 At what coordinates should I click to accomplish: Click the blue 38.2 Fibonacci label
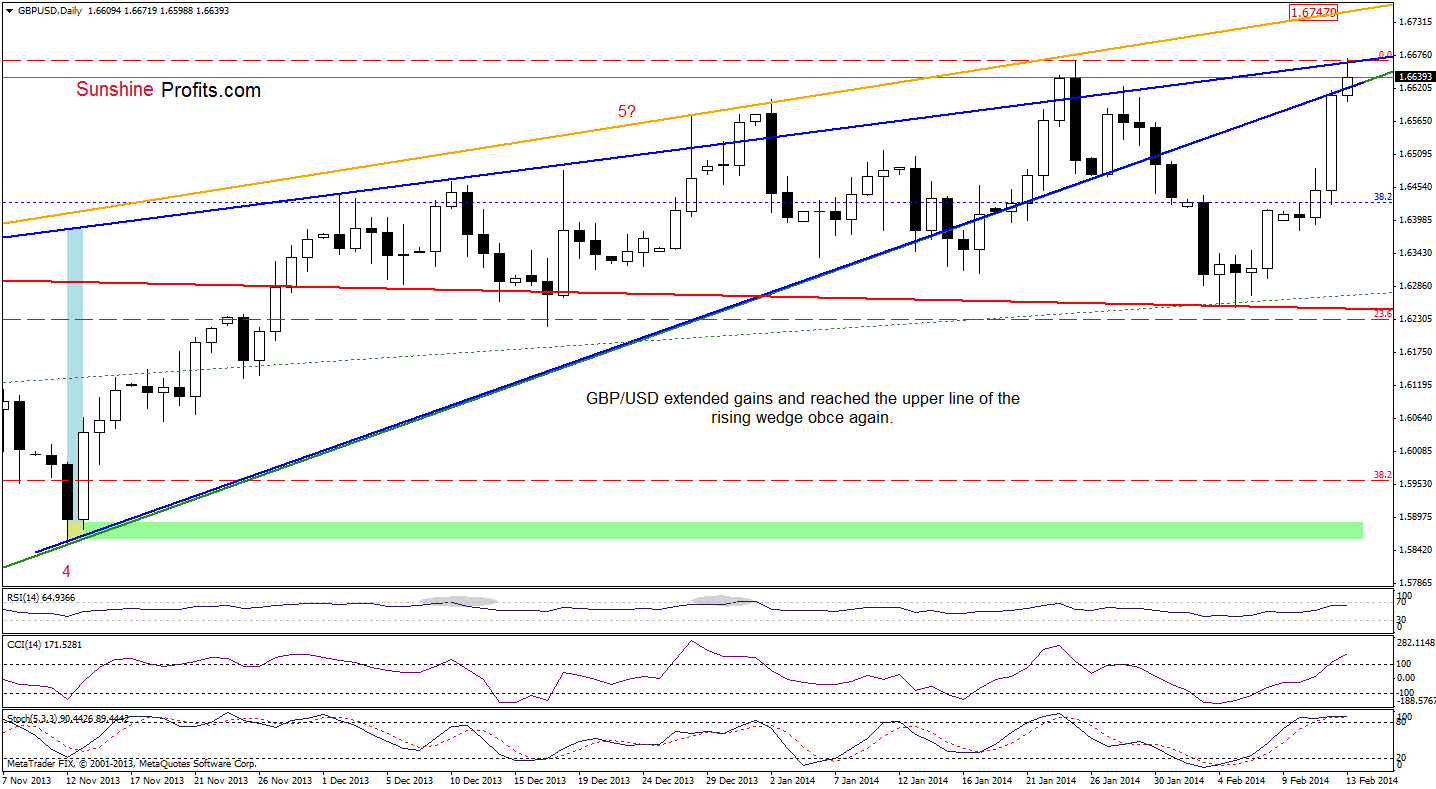(x=1383, y=197)
